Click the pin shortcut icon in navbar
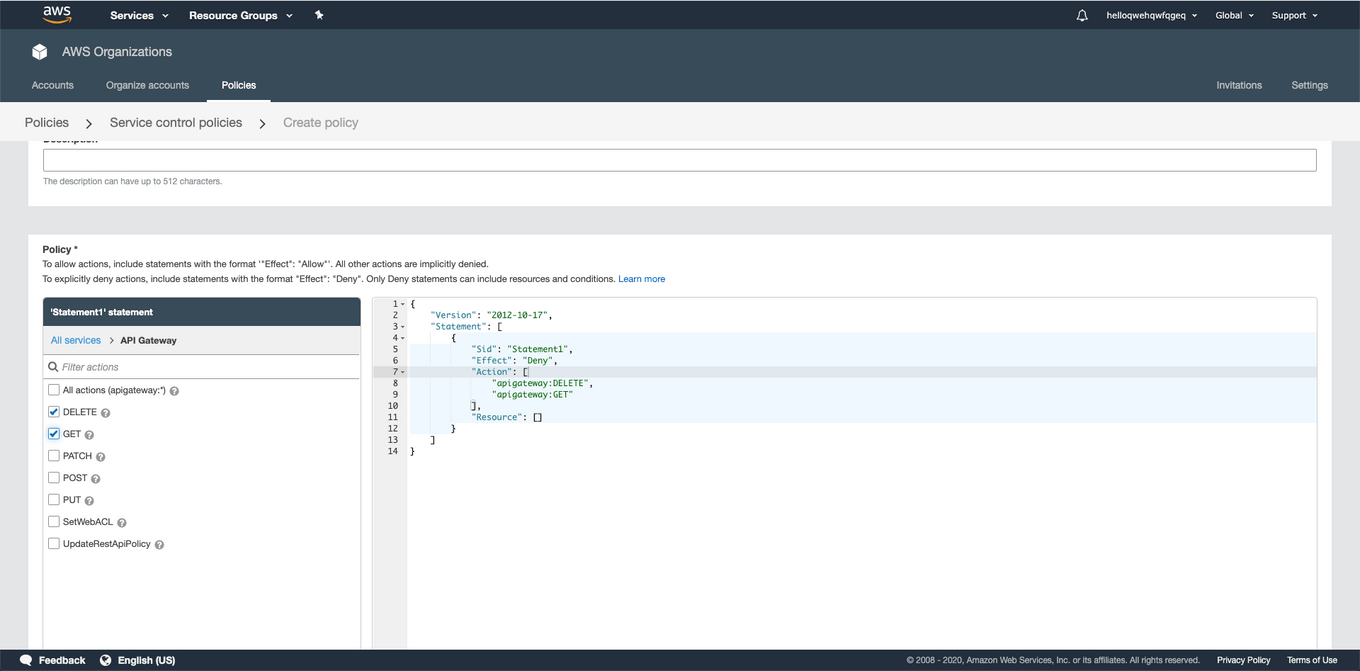Screen dimensions: 1360x671 click(x=319, y=15)
